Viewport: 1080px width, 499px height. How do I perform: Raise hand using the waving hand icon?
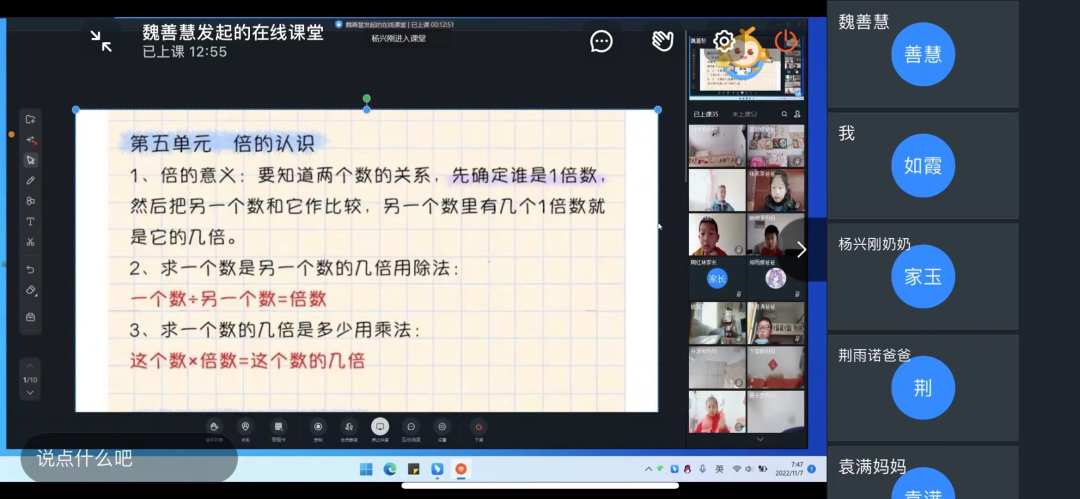(662, 41)
